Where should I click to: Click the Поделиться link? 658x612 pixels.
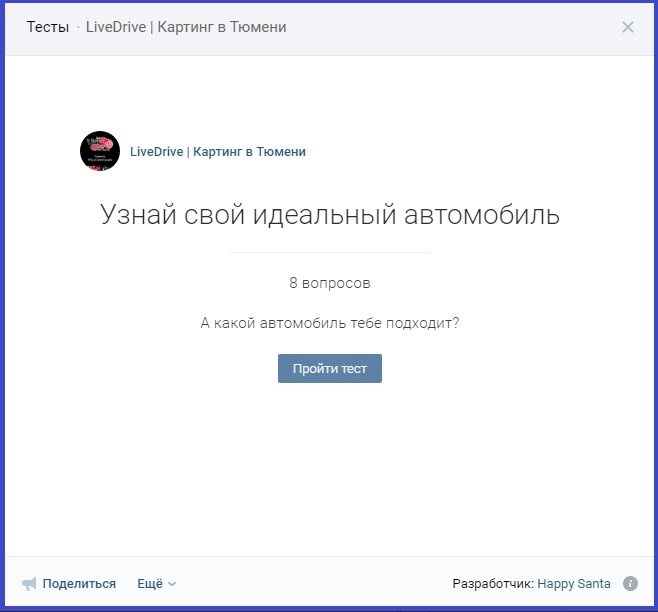[79, 584]
